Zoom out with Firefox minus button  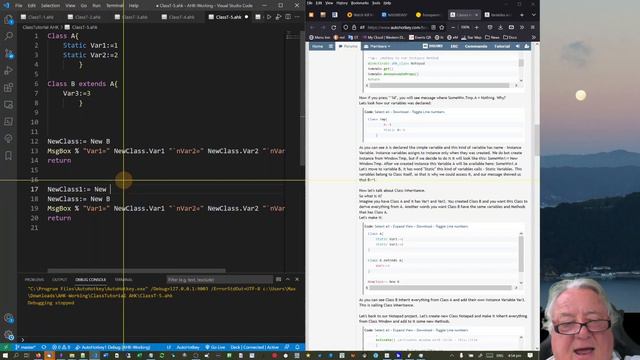click(453, 27)
